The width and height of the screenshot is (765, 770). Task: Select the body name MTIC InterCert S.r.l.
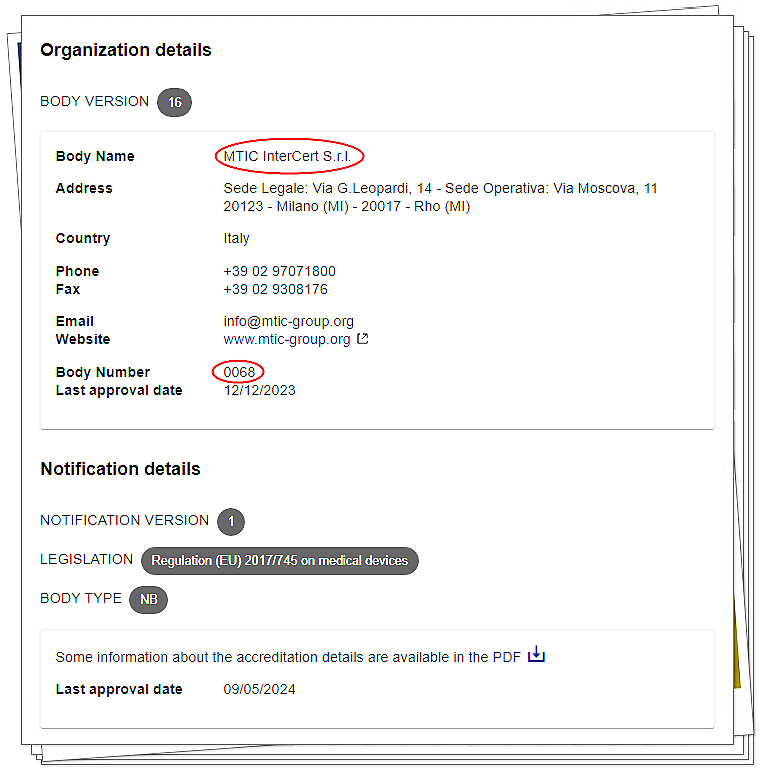point(287,156)
